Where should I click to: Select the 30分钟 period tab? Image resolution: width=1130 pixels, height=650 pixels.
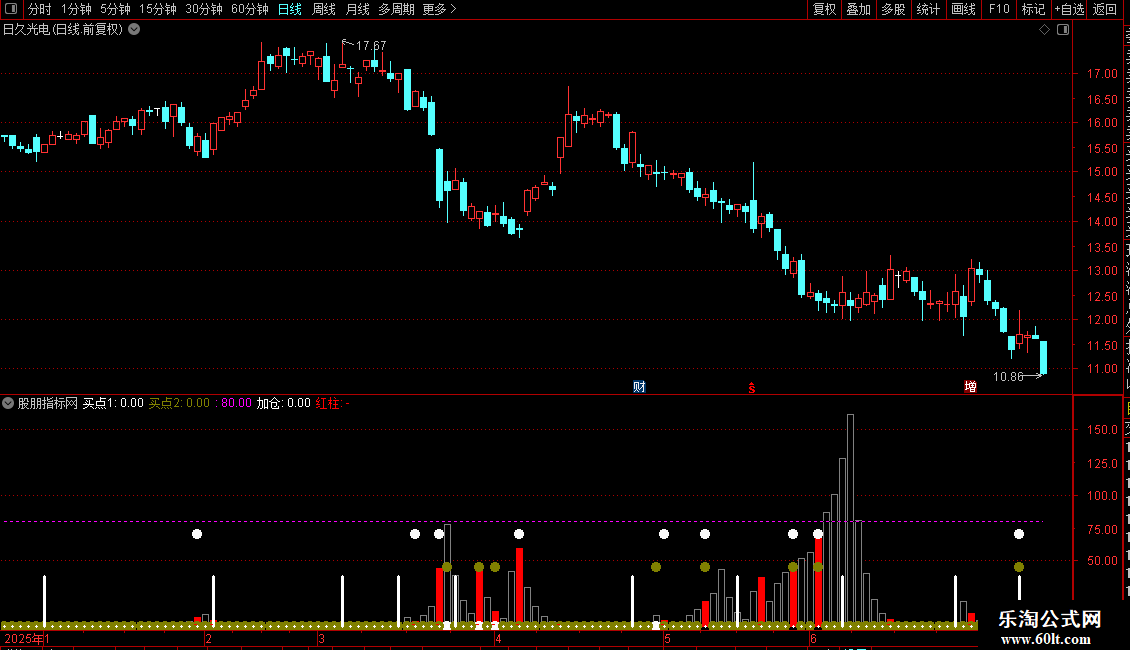click(204, 9)
